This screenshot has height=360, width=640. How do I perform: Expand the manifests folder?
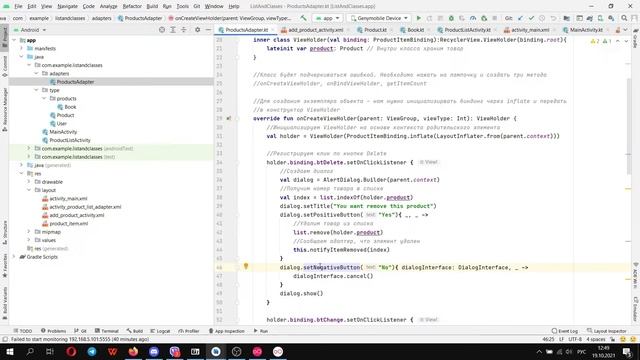[x=21, y=48]
